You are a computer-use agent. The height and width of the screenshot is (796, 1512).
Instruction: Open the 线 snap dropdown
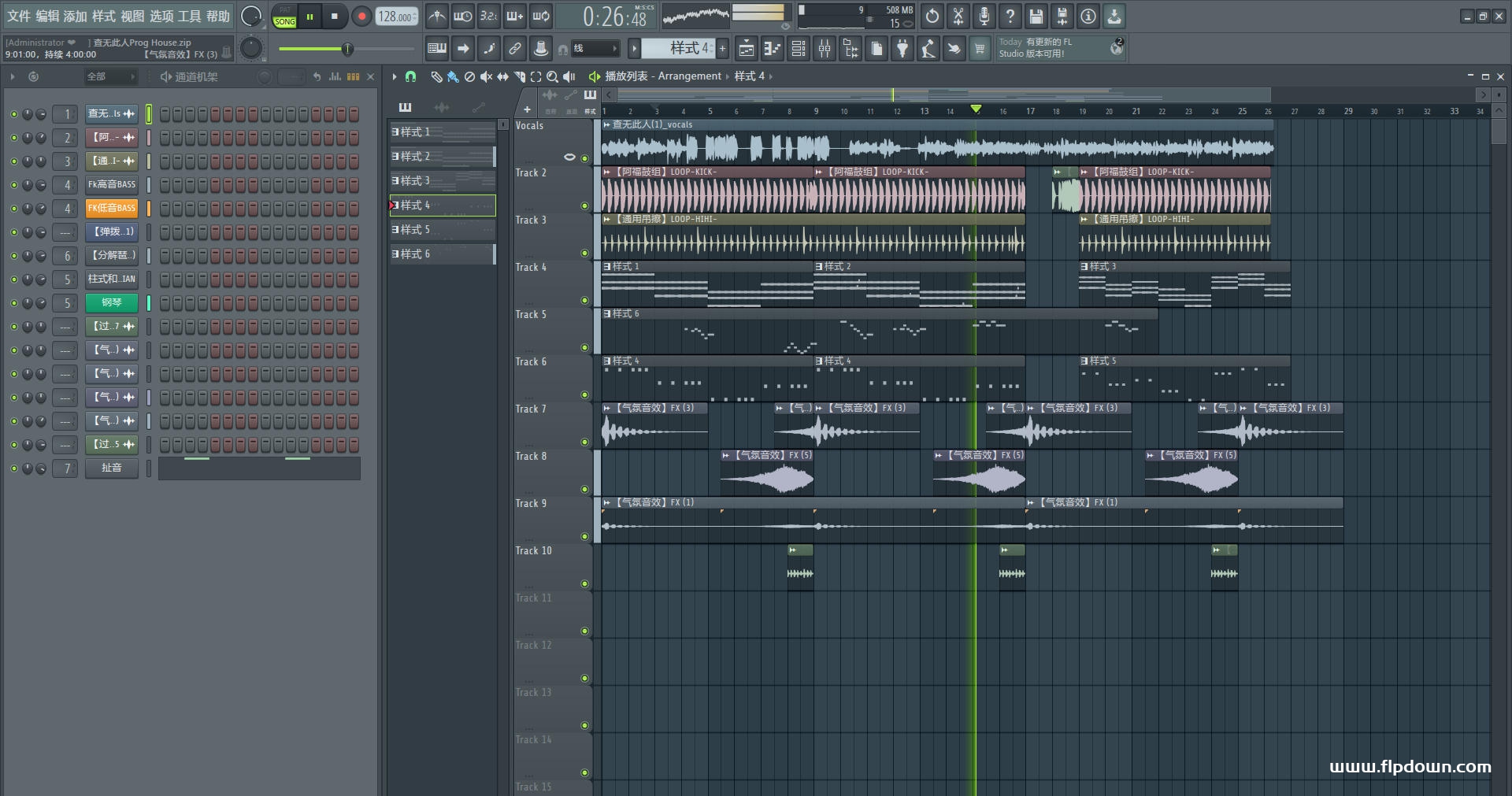[595, 49]
